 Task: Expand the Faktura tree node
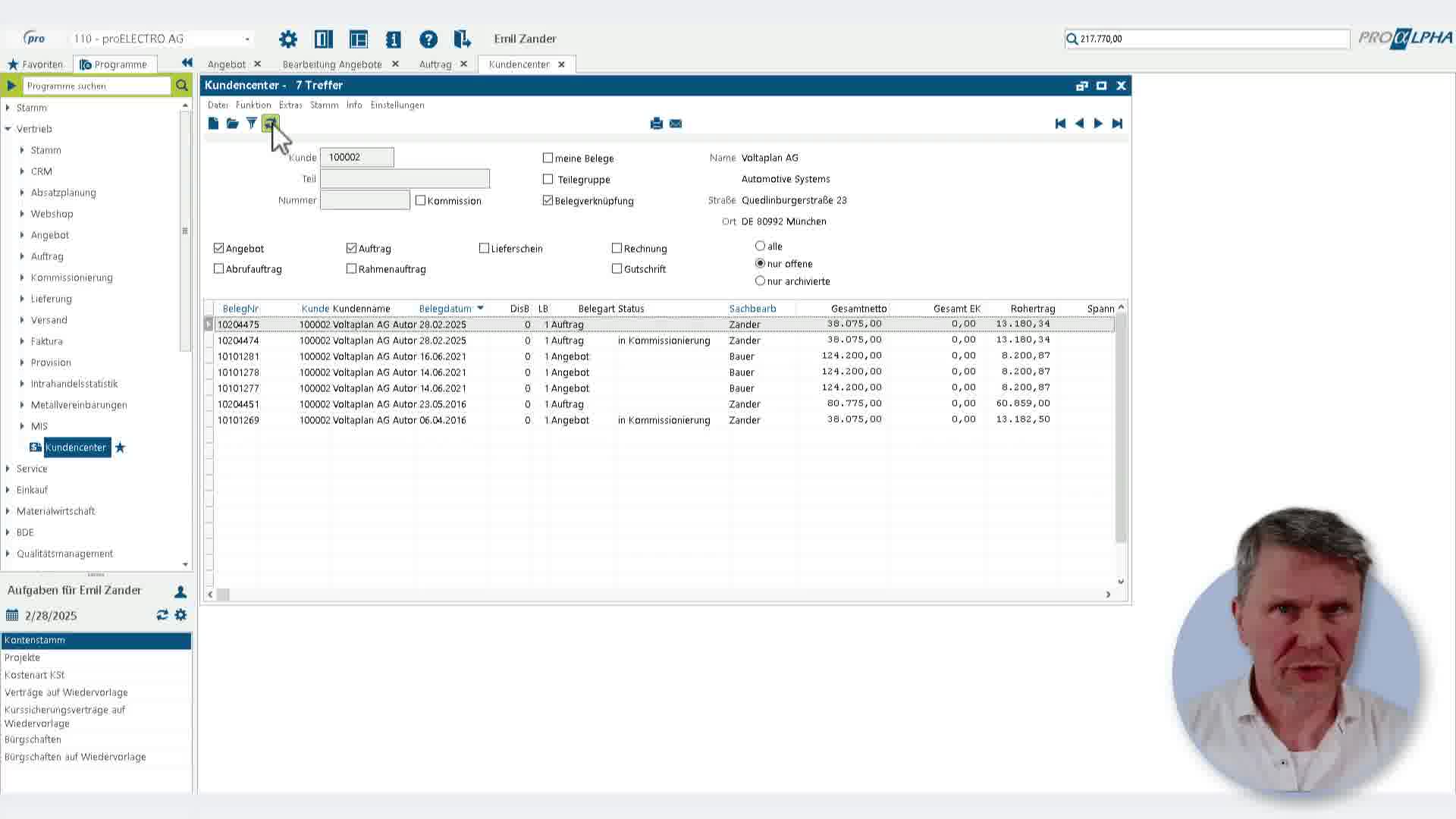point(22,341)
